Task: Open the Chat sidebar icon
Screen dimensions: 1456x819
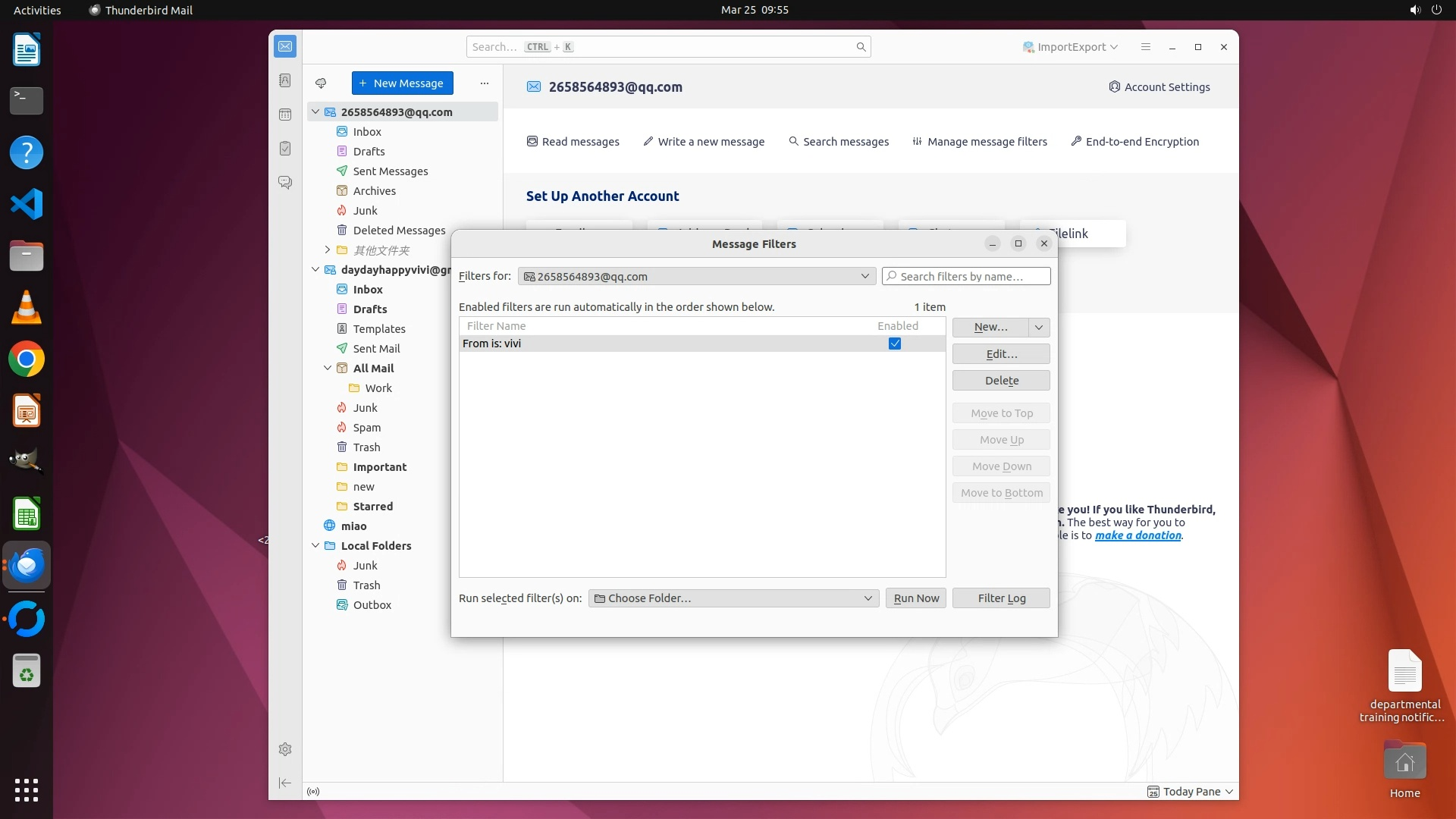Action: click(x=285, y=183)
